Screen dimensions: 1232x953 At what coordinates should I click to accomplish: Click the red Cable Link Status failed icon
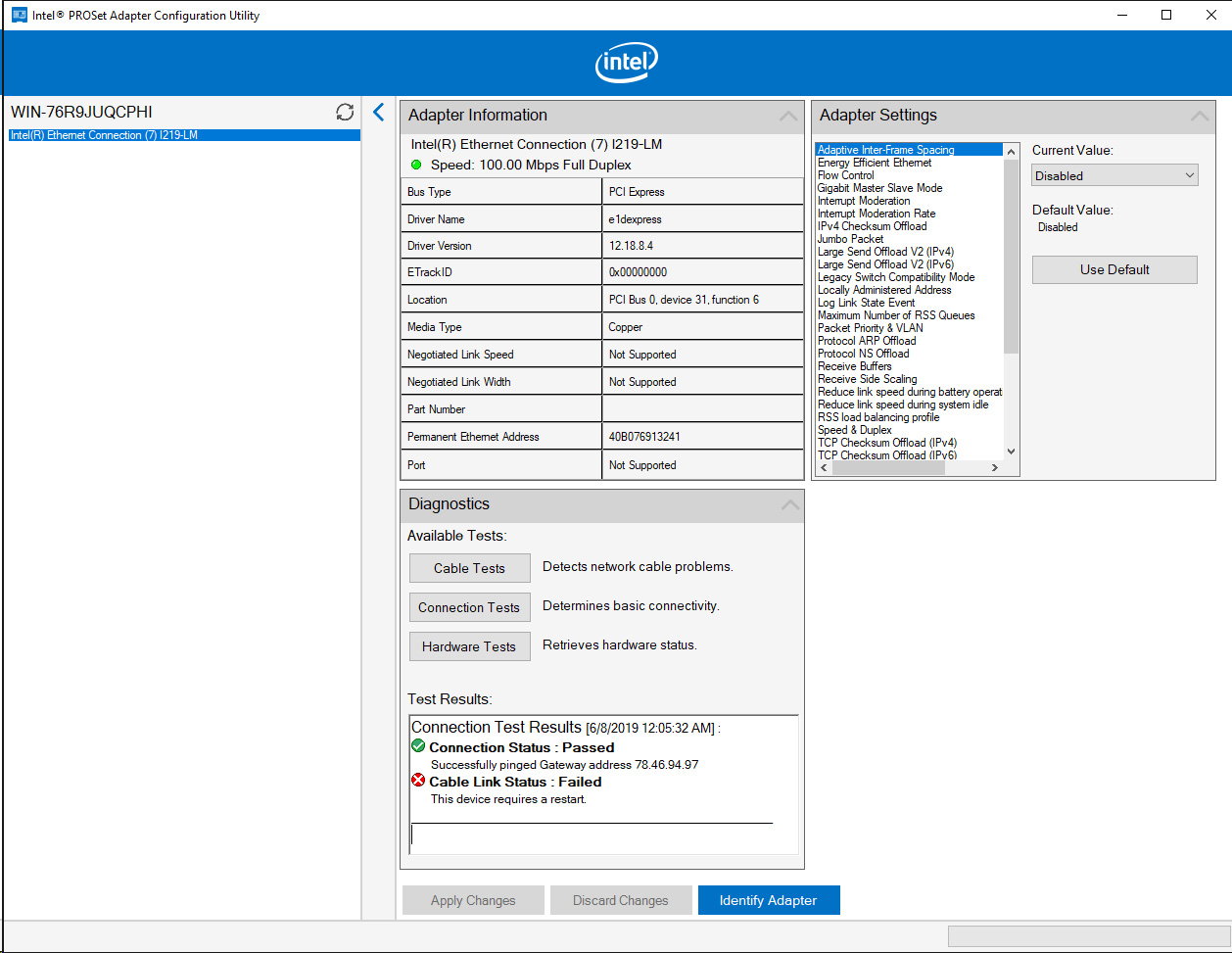[418, 781]
